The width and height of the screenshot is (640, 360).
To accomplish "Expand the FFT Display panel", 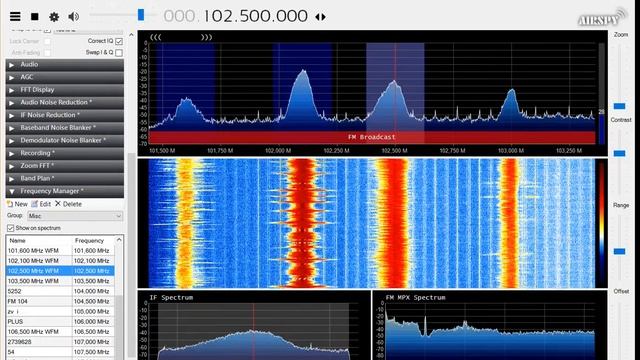I will coord(64,90).
